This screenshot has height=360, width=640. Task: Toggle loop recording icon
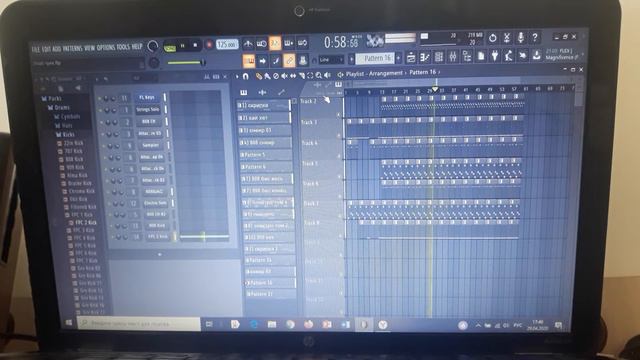[302, 43]
